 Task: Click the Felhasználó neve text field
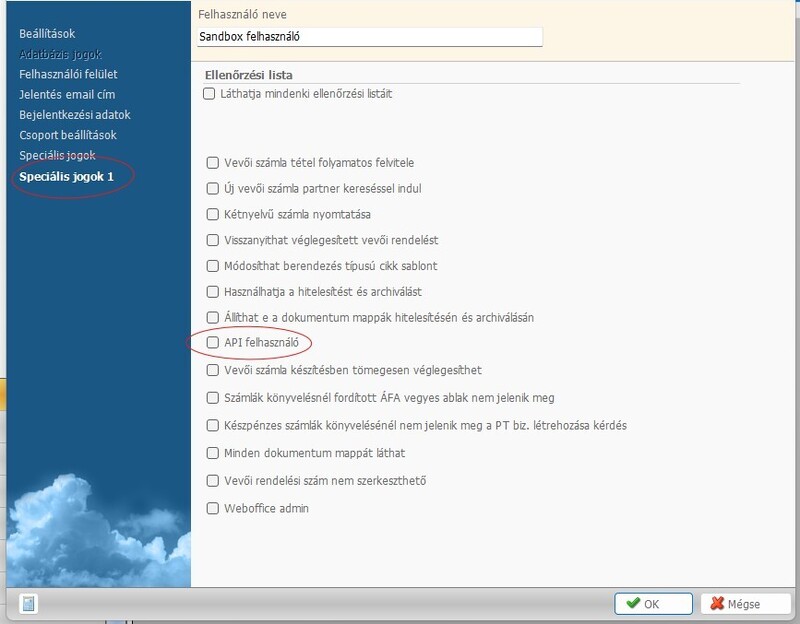(369, 36)
